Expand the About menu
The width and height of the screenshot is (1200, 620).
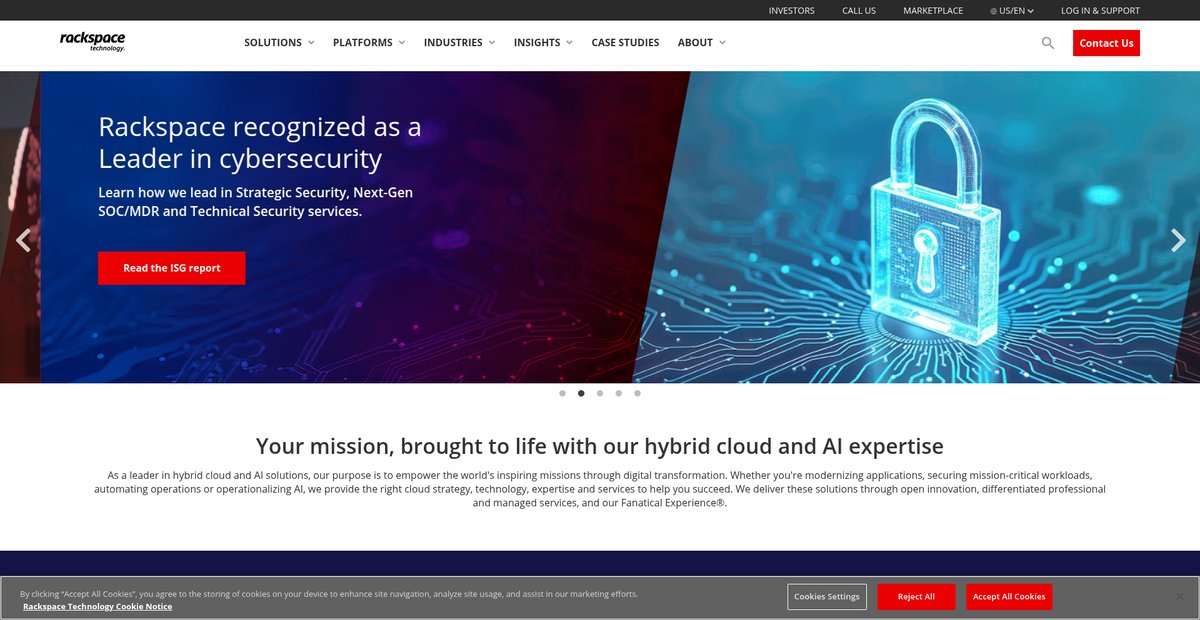[x=702, y=43]
